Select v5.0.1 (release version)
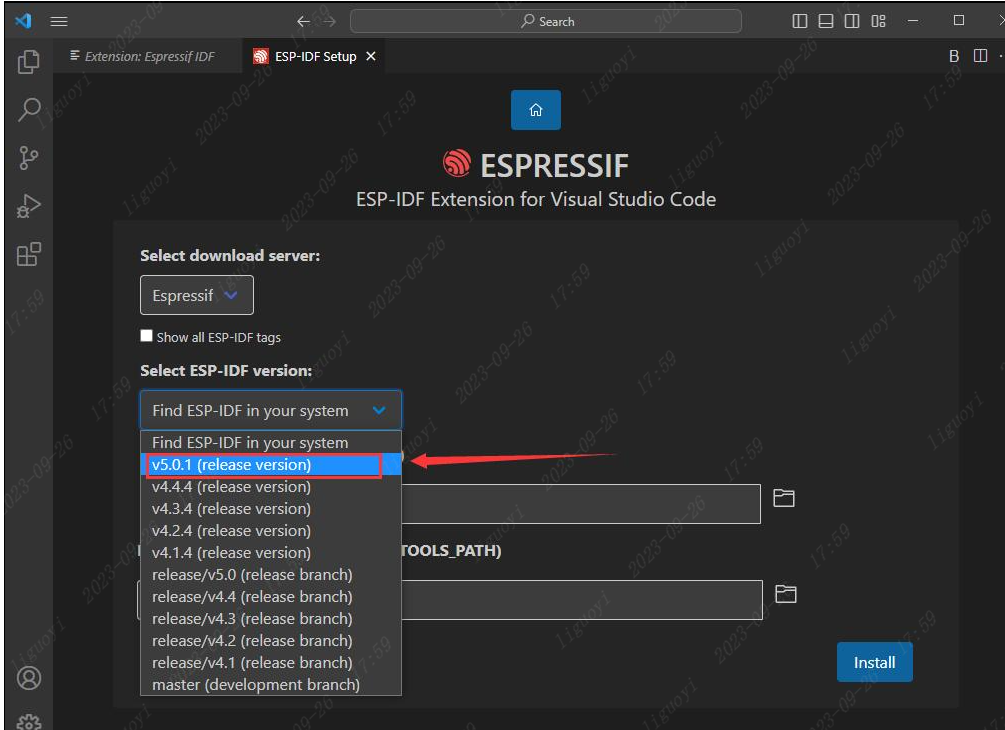The image size is (1005, 730). [x=270, y=465]
